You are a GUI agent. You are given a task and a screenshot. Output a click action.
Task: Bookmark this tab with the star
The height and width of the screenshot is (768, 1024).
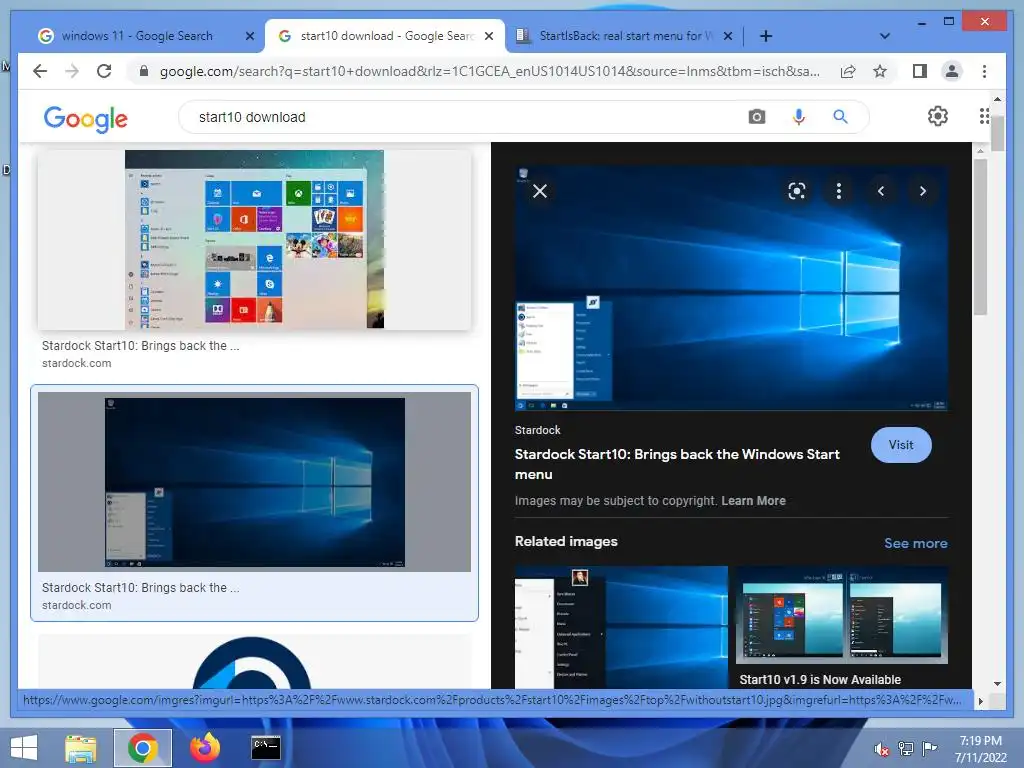880,71
